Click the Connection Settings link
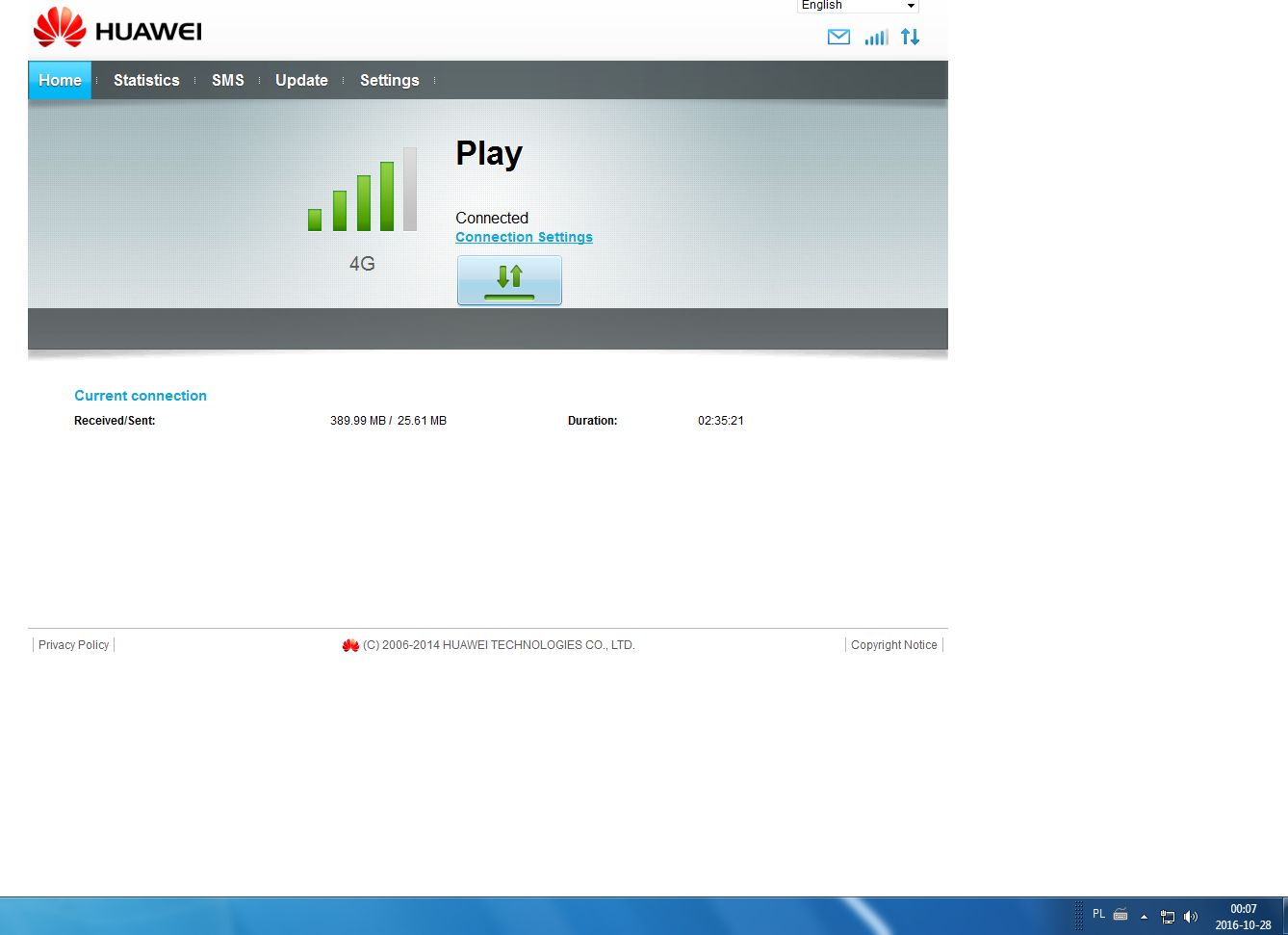The image size is (1288, 935). [524, 237]
